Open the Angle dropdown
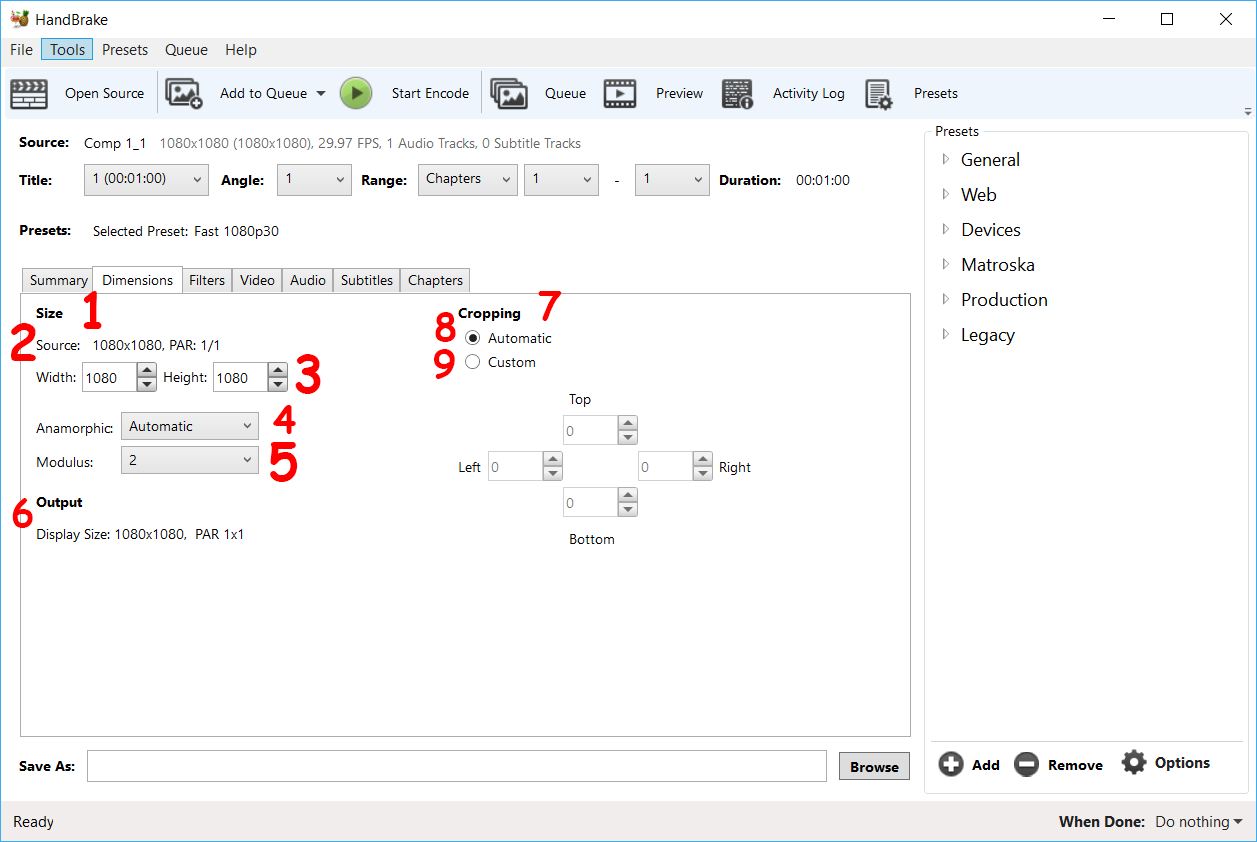This screenshot has height=842, width=1257. pos(314,180)
